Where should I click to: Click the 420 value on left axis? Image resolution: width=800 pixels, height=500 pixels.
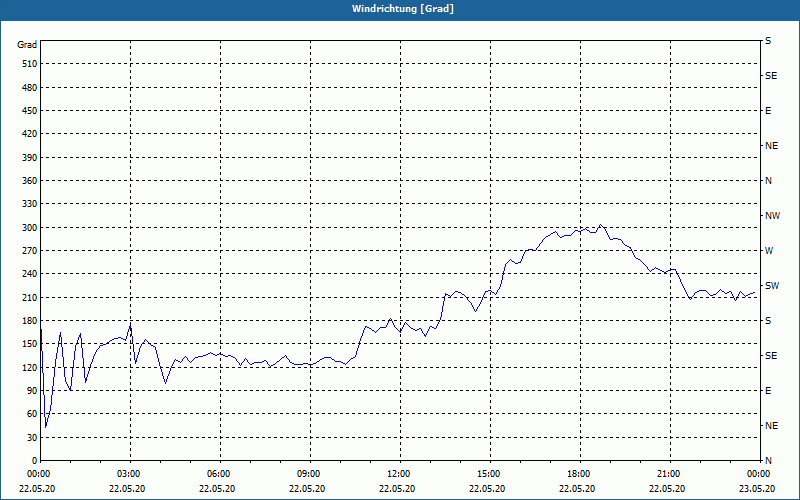pyautogui.click(x=30, y=134)
